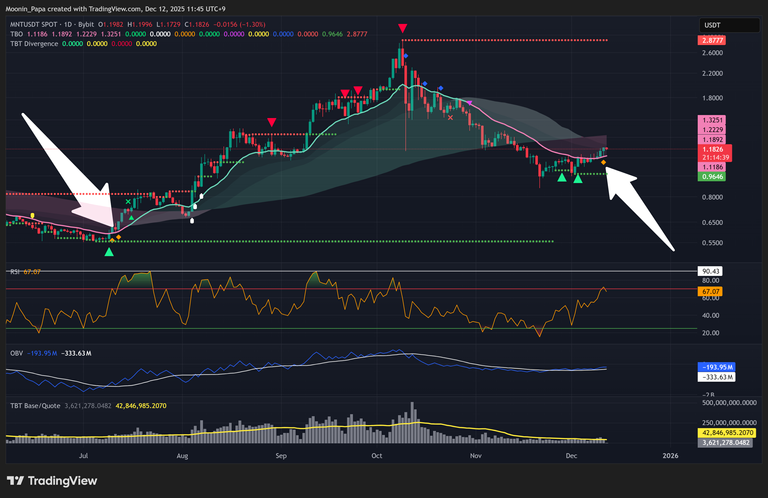Click the TradingView logo in bottom-left corner
This screenshot has height=498, width=768.
click(x=54, y=479)
